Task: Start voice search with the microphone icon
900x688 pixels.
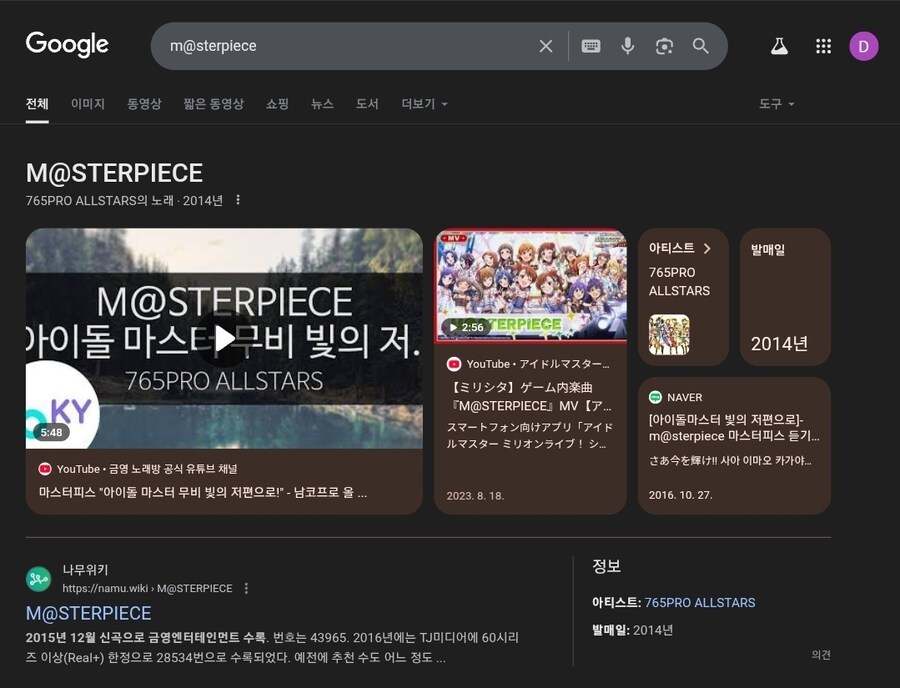Action: pos(627,46)
